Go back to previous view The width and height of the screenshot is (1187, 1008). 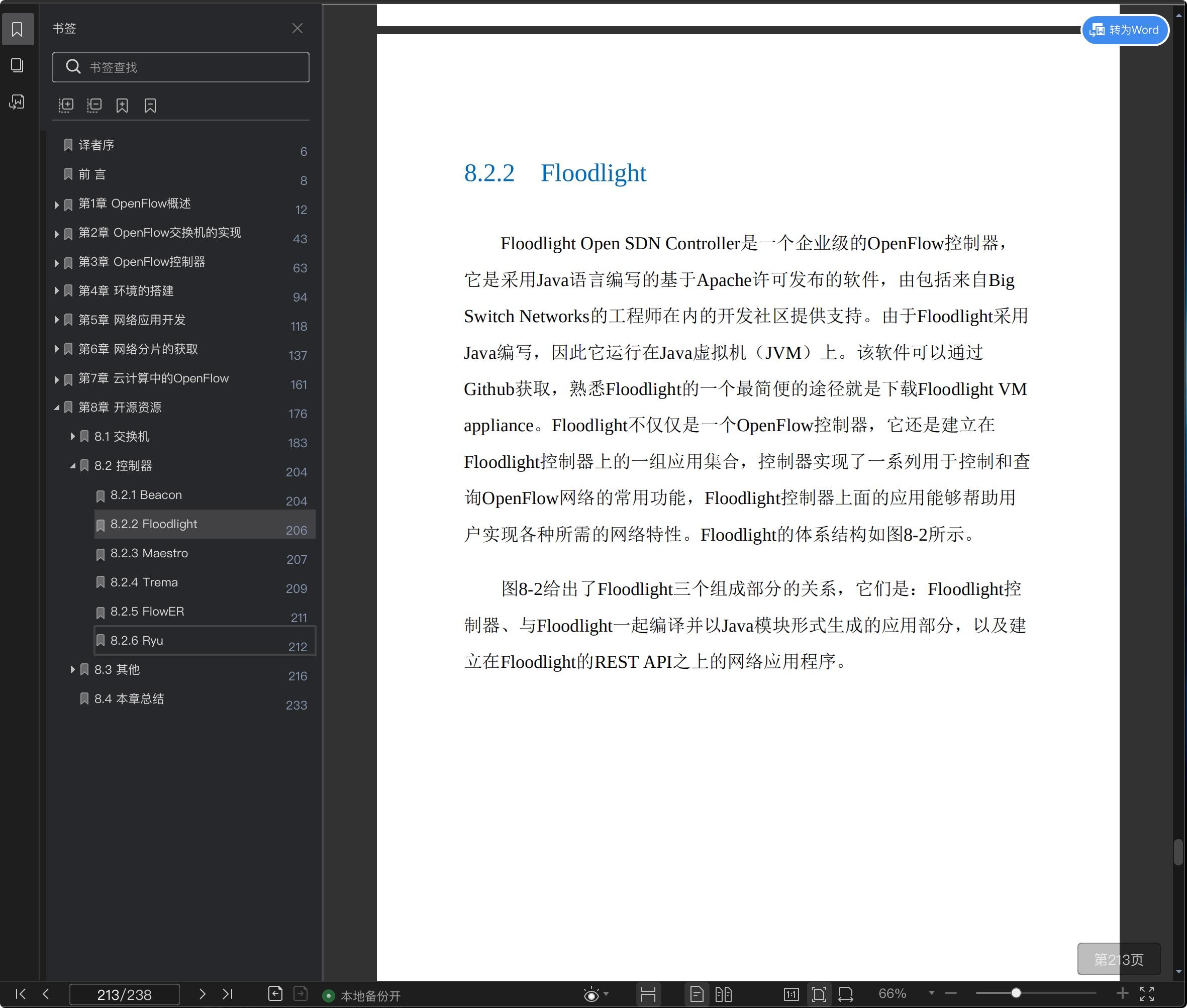click(275, 994)
